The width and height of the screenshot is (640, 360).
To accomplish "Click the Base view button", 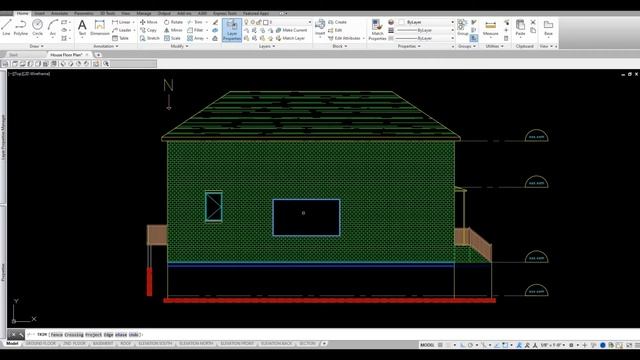I will [548, 28].
